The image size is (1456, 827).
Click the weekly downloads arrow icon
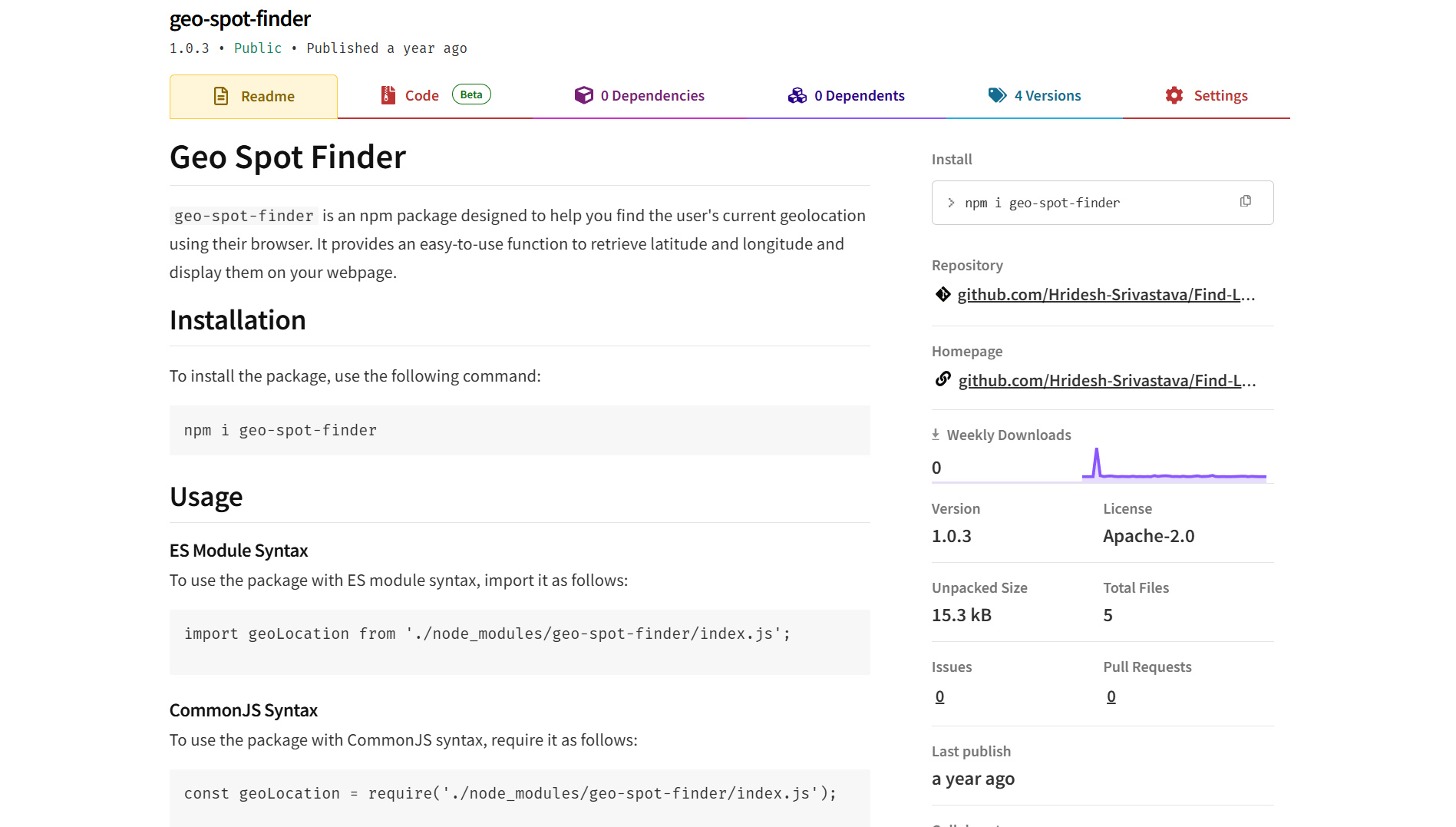pyautogui.click(x=936, y=435)
